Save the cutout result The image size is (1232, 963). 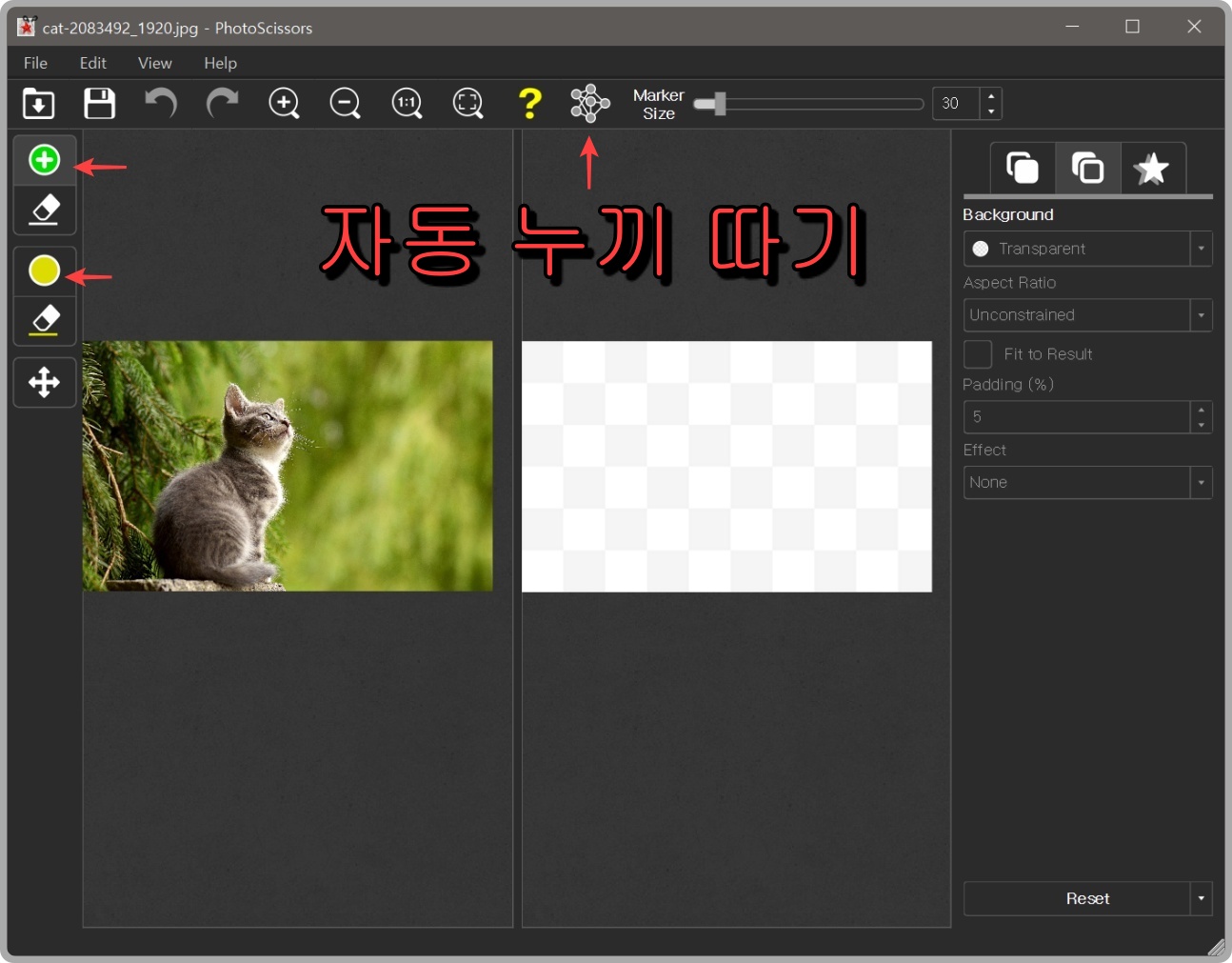tap(99, 103)
